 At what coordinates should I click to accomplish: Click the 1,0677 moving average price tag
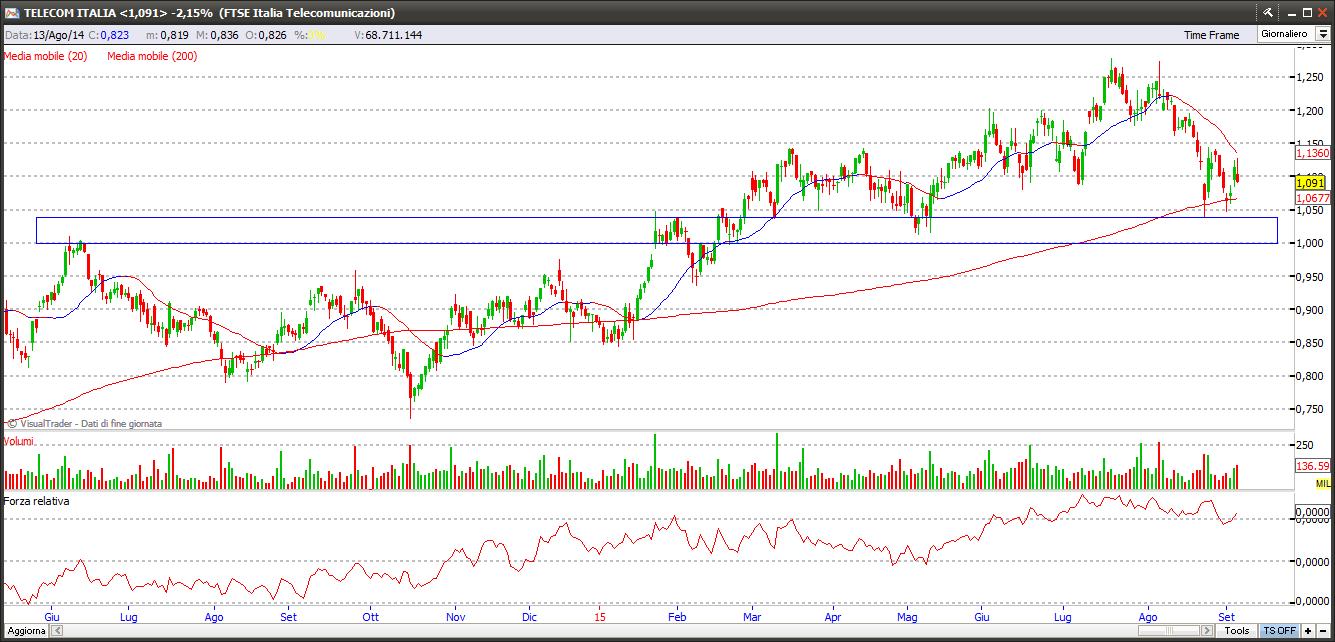click(x=1312, y=198)
